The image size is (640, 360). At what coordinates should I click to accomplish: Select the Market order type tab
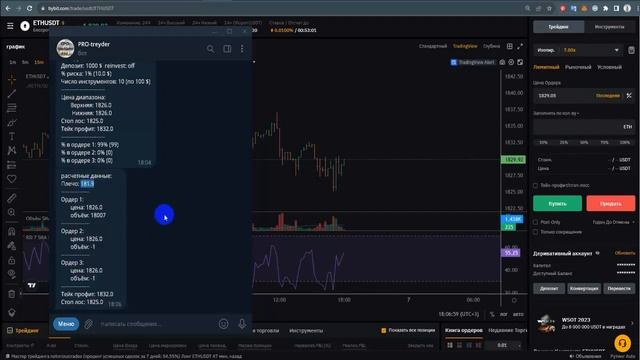(x=578, y=67)
